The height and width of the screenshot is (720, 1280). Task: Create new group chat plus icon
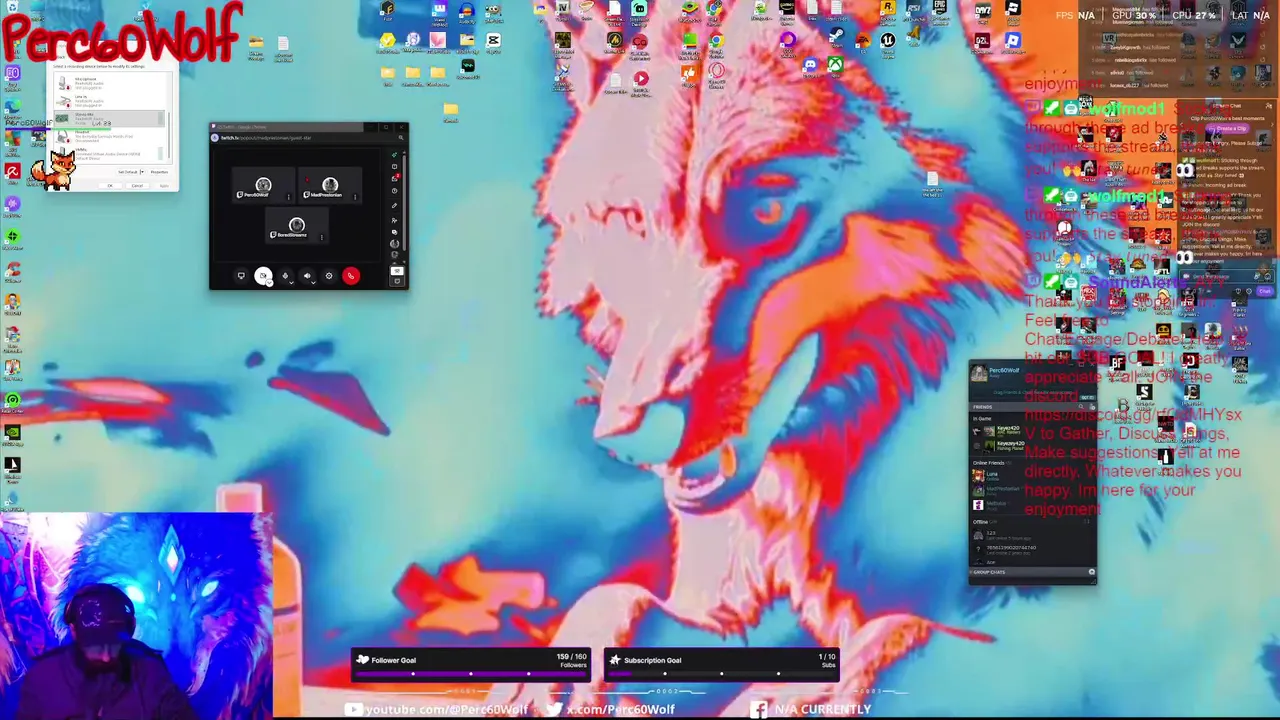(1092, 572)
